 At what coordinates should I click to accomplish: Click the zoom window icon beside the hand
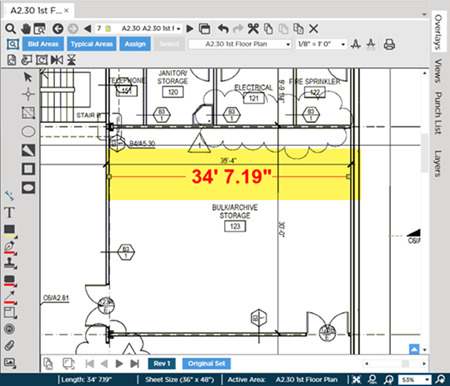(40, 29)
